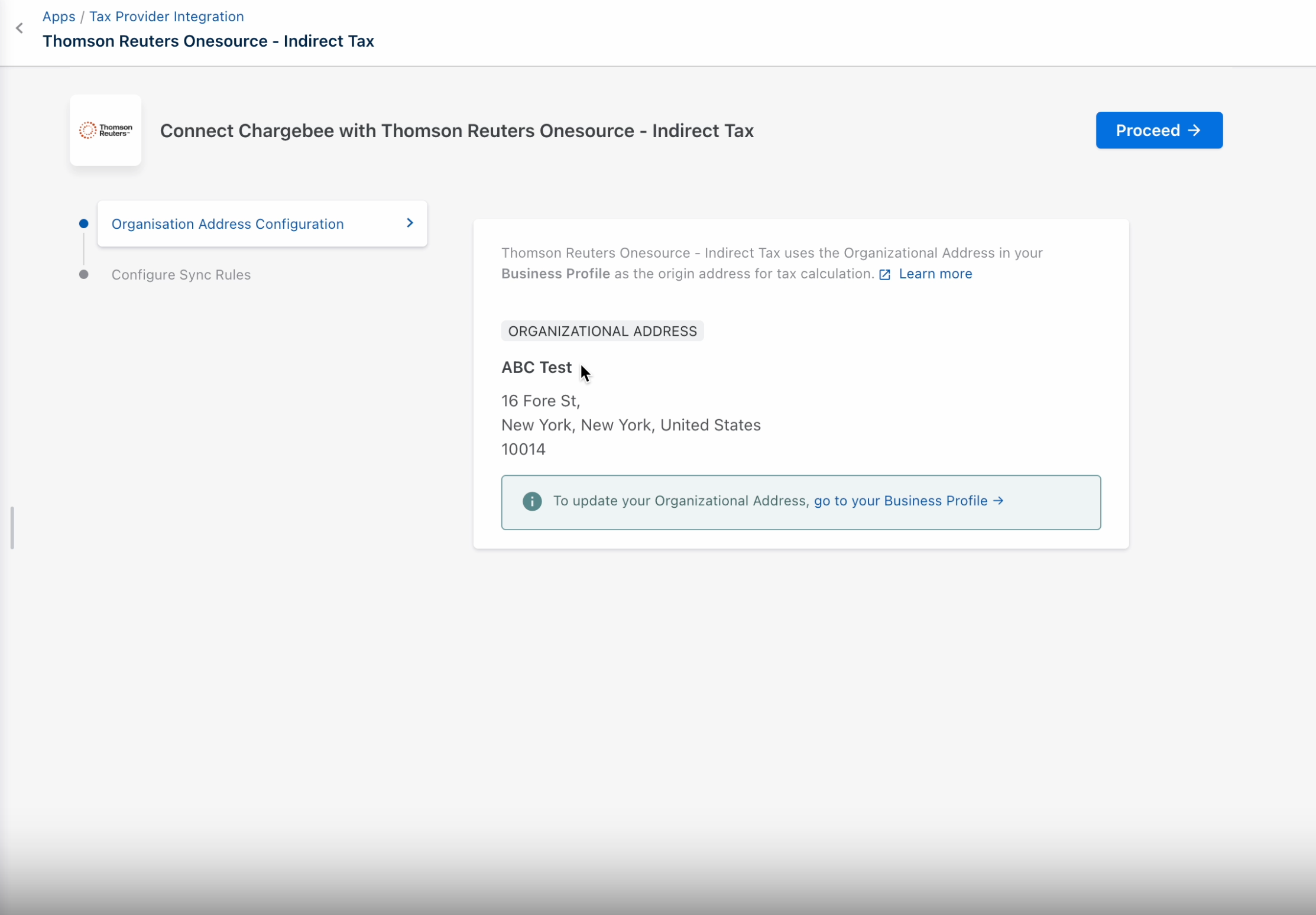Image resolution: width=1316 pixels, height=915 pixels.
Task: Go to Tax Provider Integration breadcrumb
Action: [167, 17]
